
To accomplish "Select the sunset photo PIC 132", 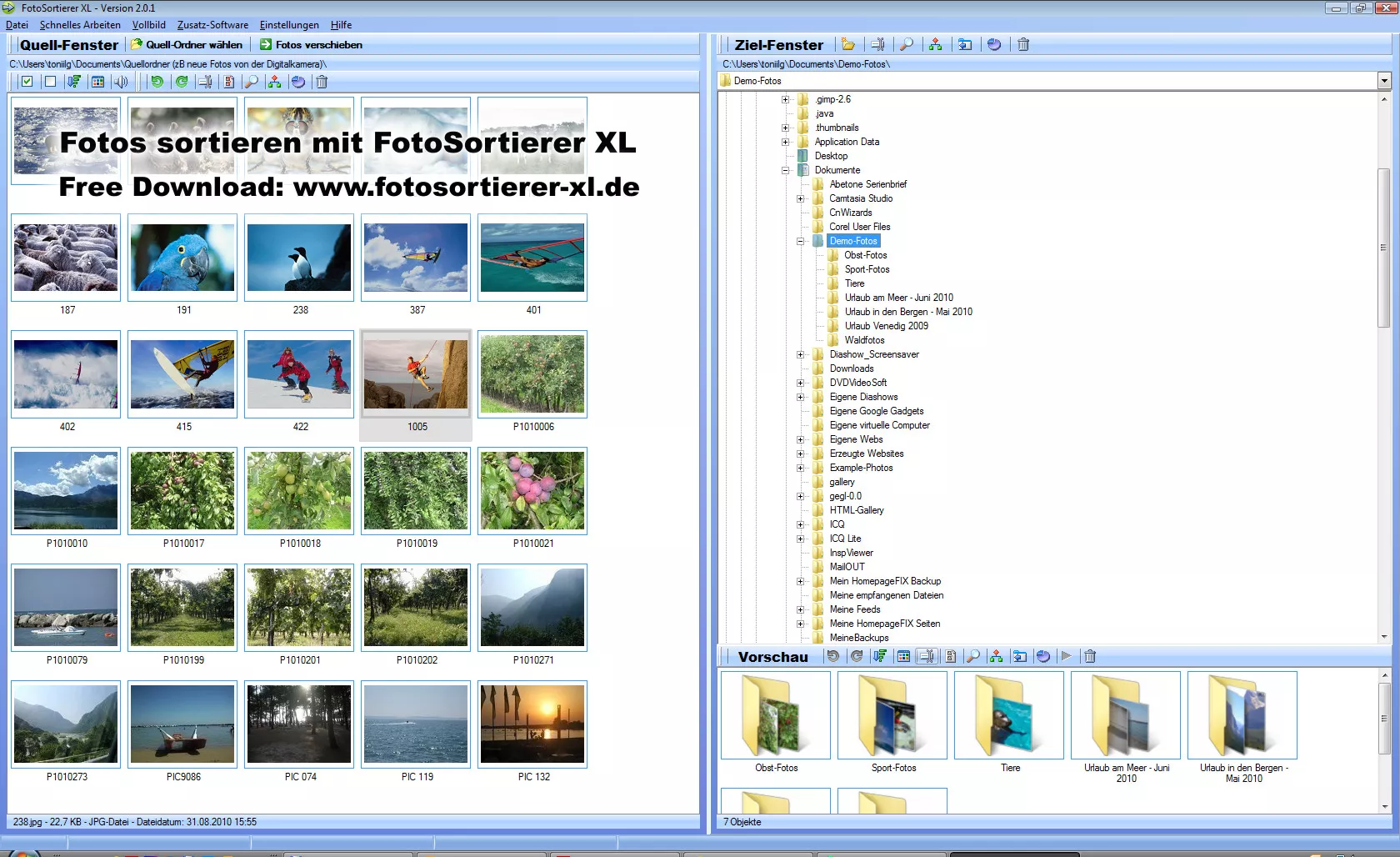I will 532,724.
